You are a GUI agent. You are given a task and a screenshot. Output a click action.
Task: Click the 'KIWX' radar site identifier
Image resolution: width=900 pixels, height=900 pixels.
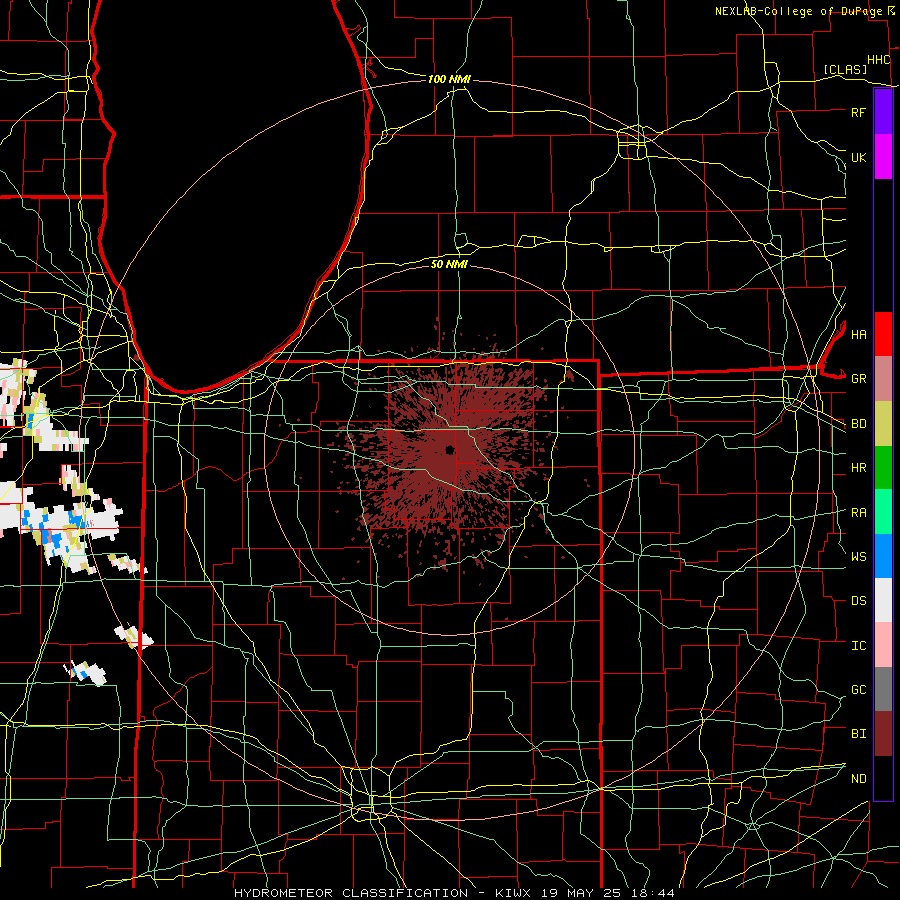pyautogui.click(x=512, y=893)
